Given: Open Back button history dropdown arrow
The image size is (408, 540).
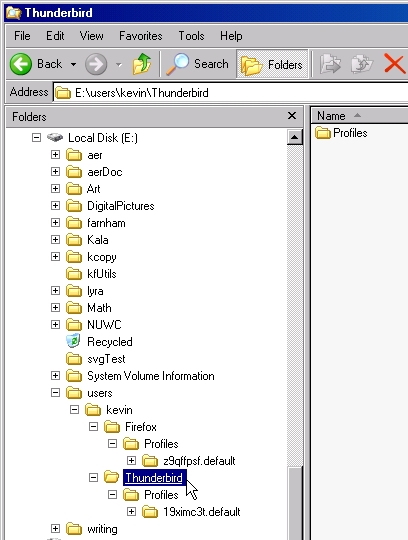Looking at the screenshot, I should [x=73, y=64].
